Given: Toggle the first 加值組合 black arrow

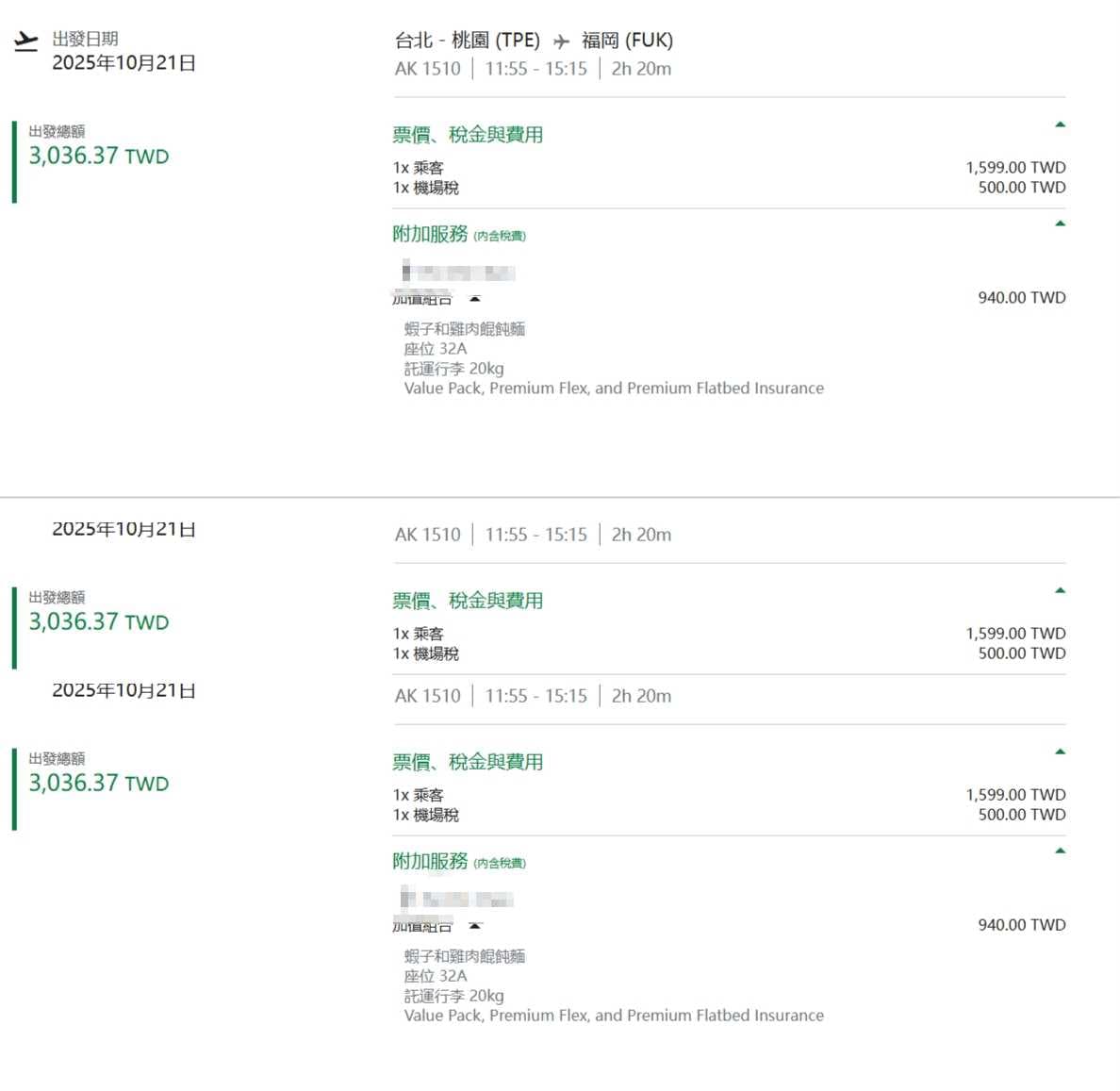Looking at the screenshot, I should click(475, 299).
